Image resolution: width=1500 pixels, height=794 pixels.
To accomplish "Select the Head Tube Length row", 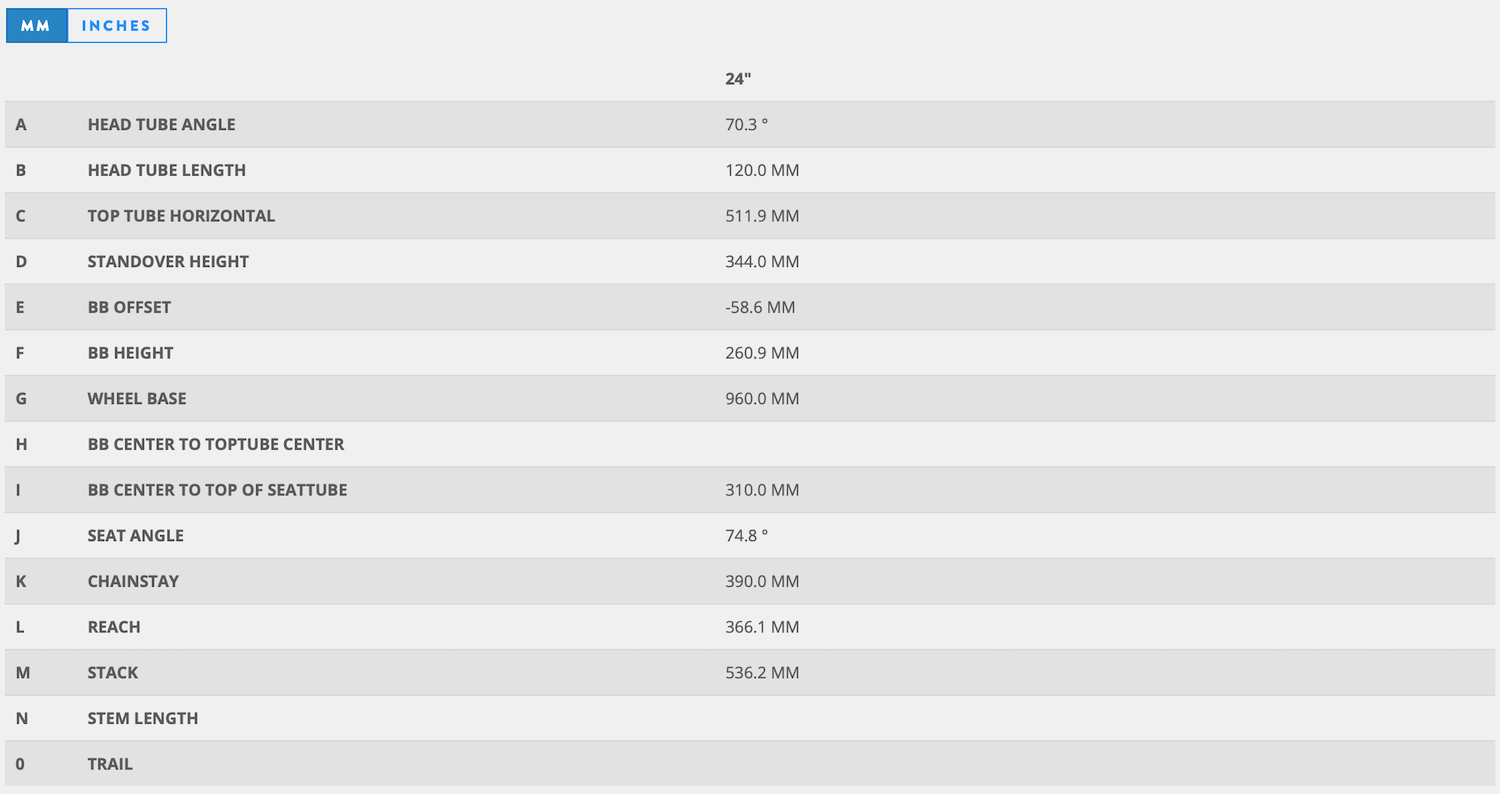I will click(x=750, y=170).
